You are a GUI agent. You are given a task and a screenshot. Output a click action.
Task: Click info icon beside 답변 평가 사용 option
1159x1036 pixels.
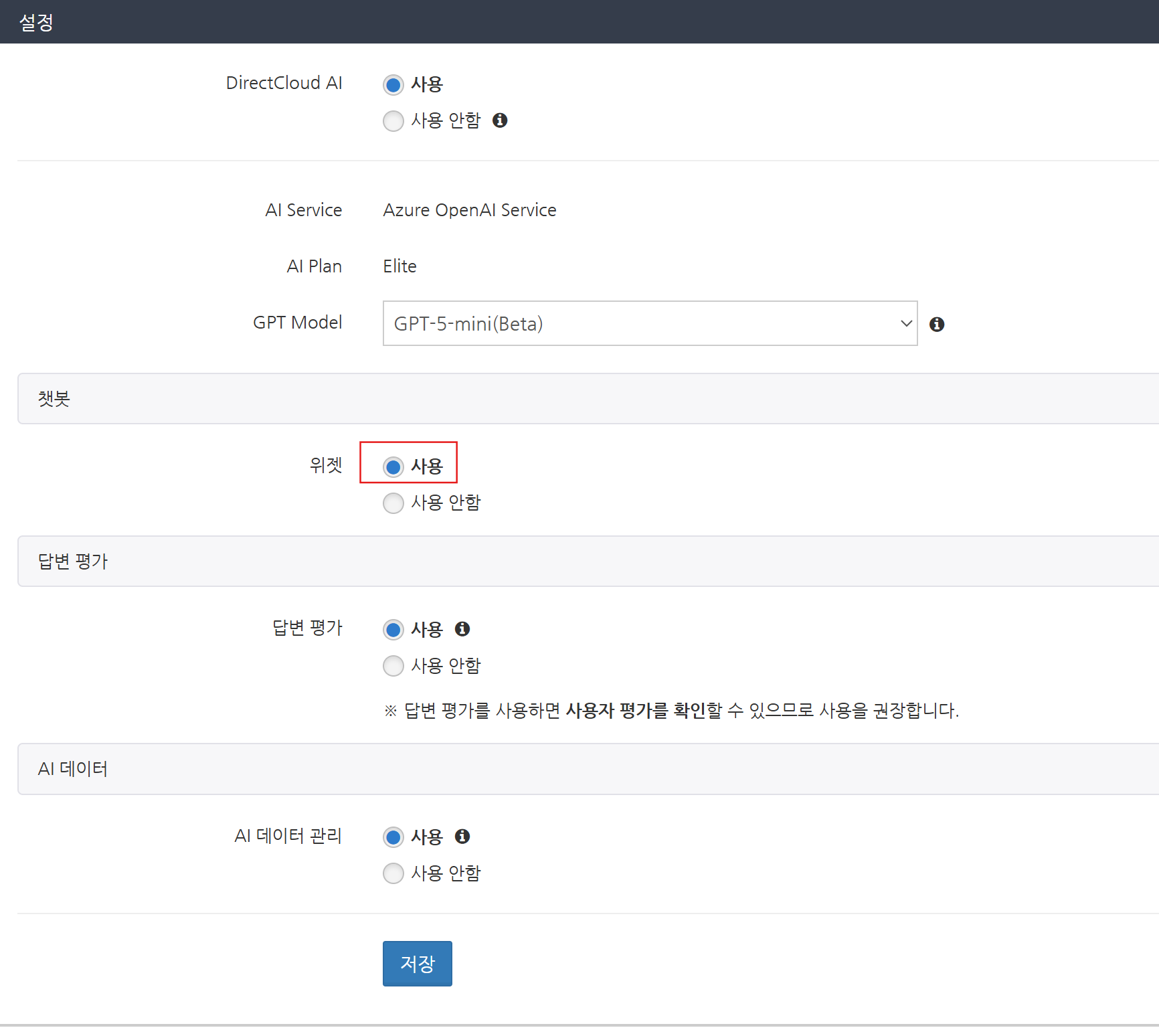[x=462, y=629]
